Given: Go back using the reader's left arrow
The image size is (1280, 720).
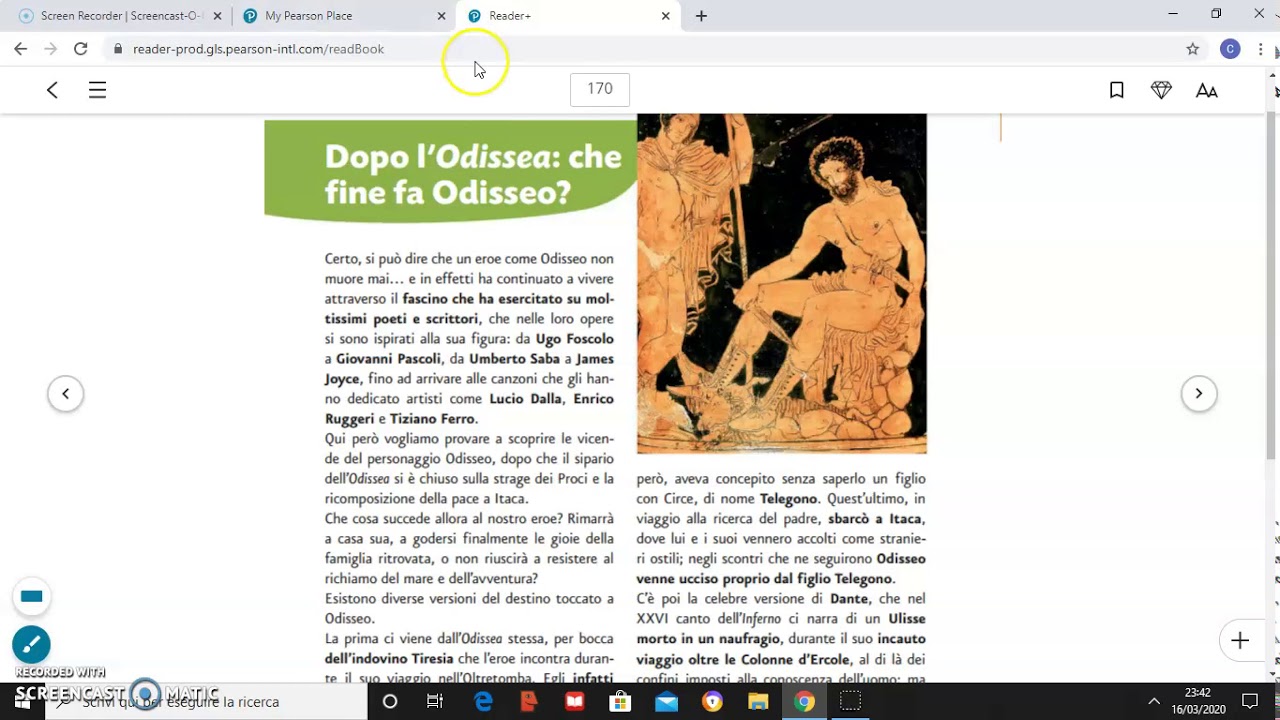Looking at the screenshot, I should pos(52,90).
